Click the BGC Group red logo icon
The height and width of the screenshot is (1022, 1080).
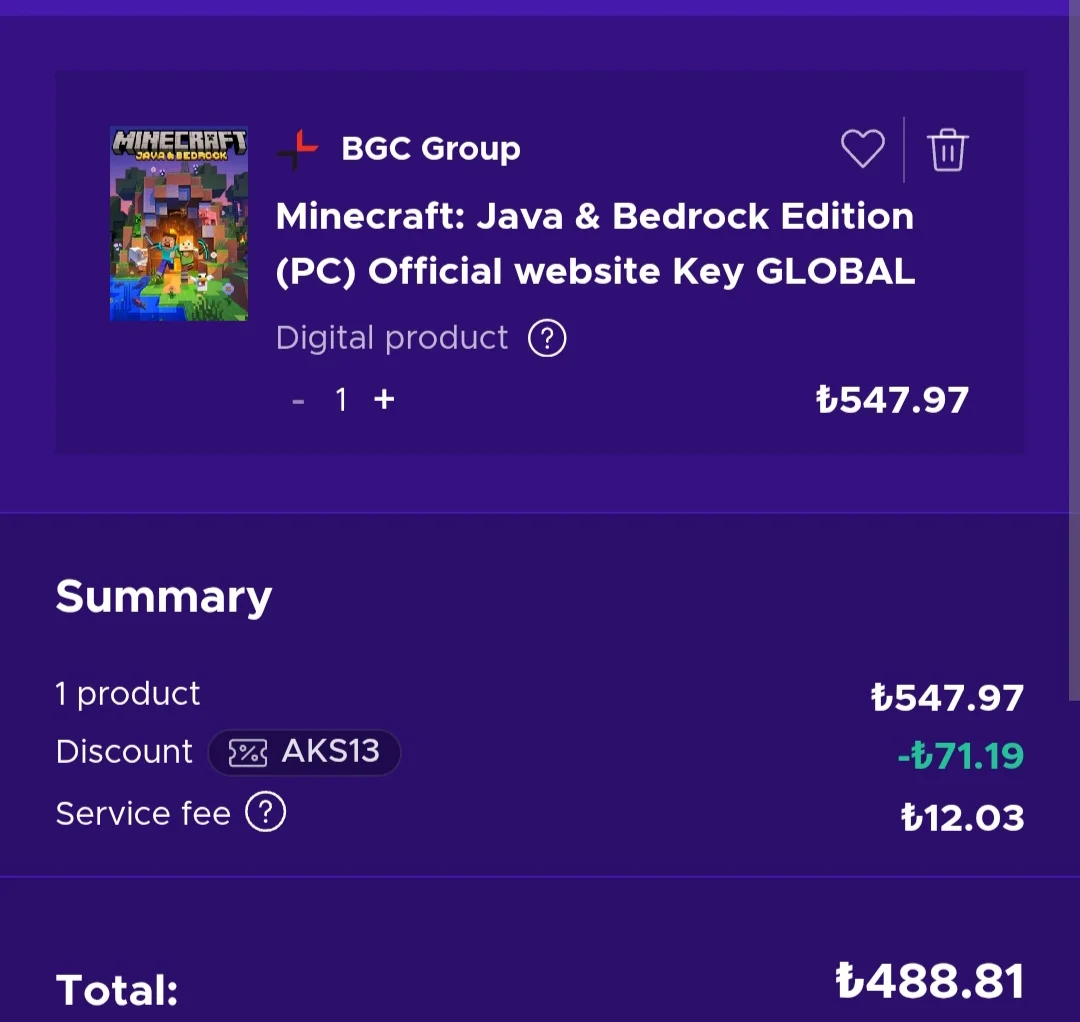pyautogui.click(x=297, y=150)
